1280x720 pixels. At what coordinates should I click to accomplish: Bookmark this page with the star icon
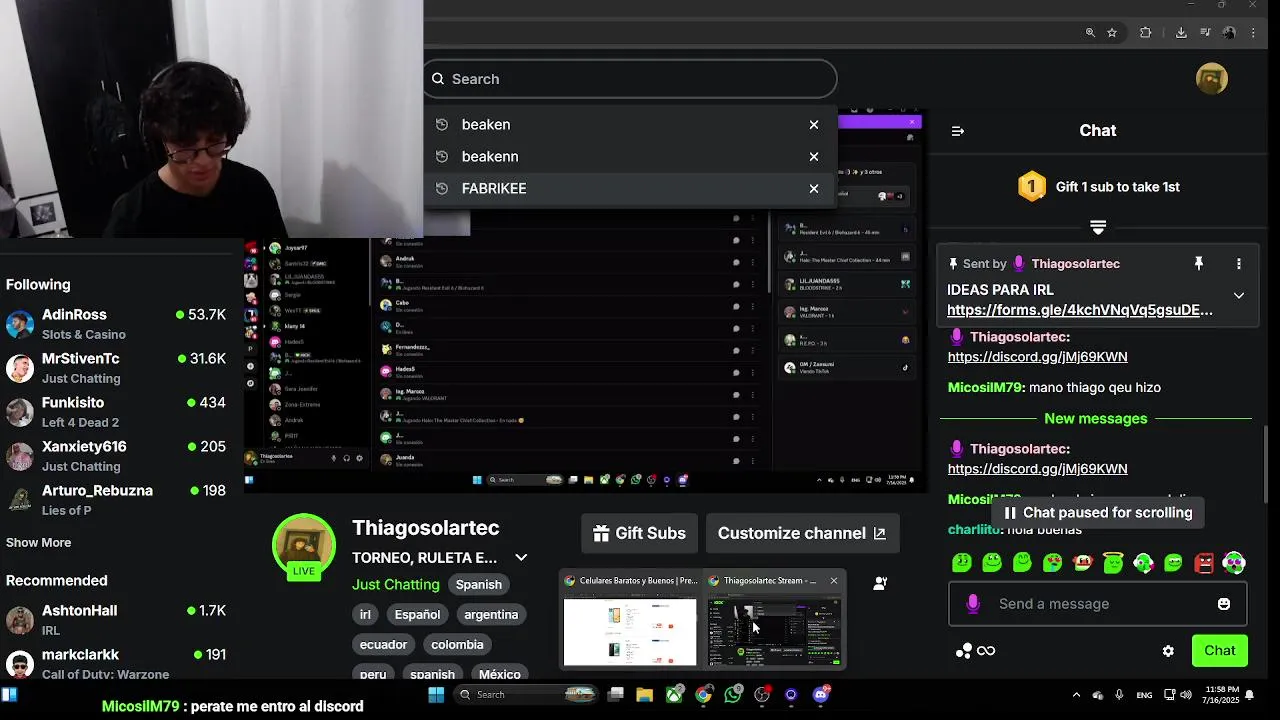click(x=1112, y=33)
